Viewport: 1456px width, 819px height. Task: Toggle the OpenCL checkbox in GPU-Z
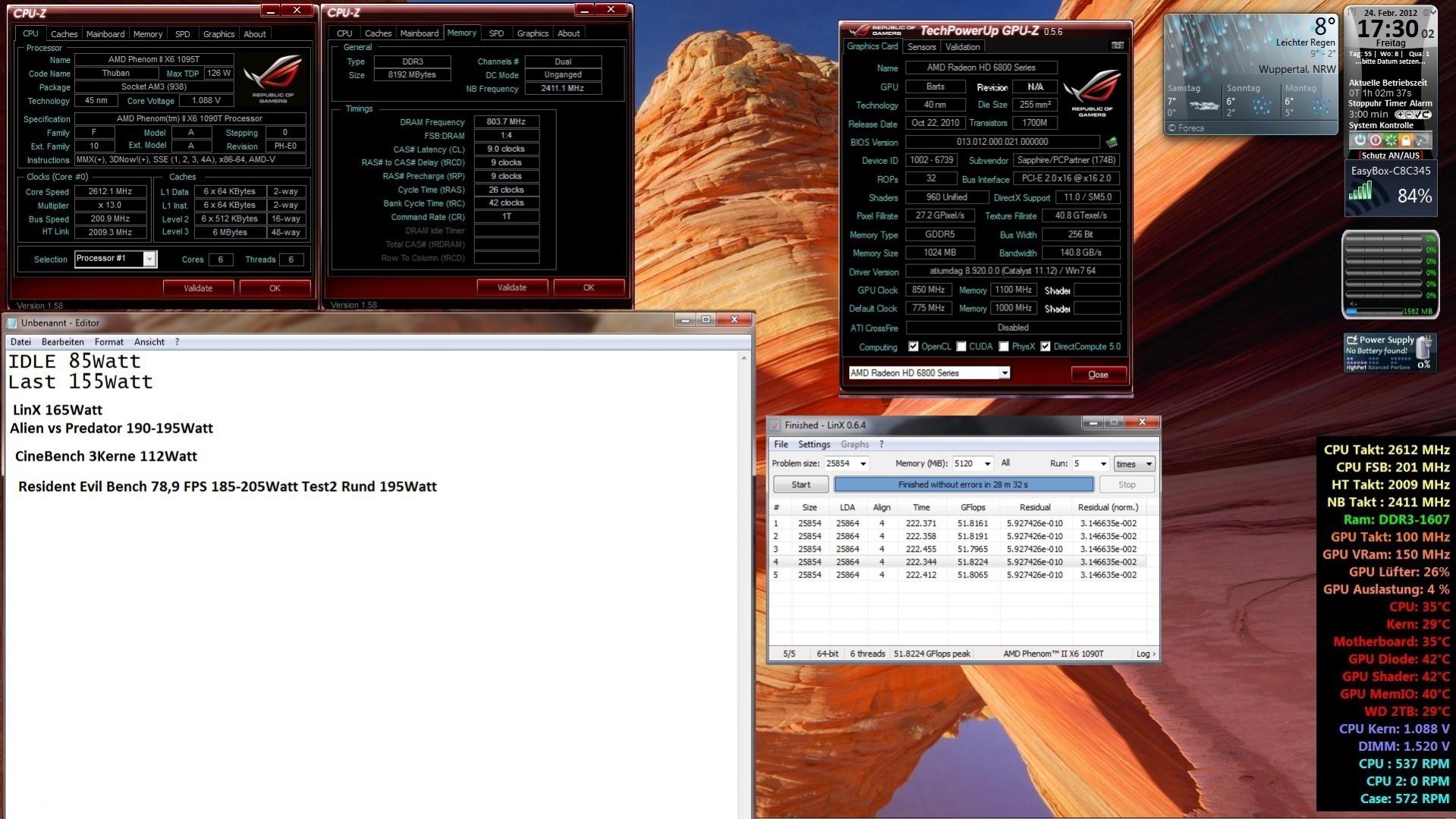coord(913,347)
